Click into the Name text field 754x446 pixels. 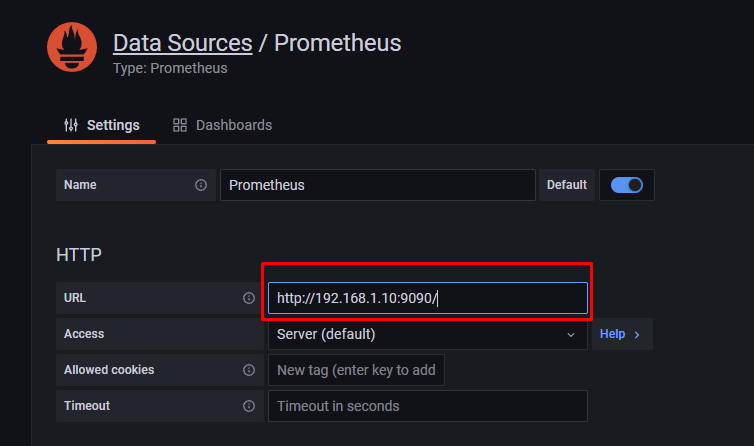(x=377, y=185)
